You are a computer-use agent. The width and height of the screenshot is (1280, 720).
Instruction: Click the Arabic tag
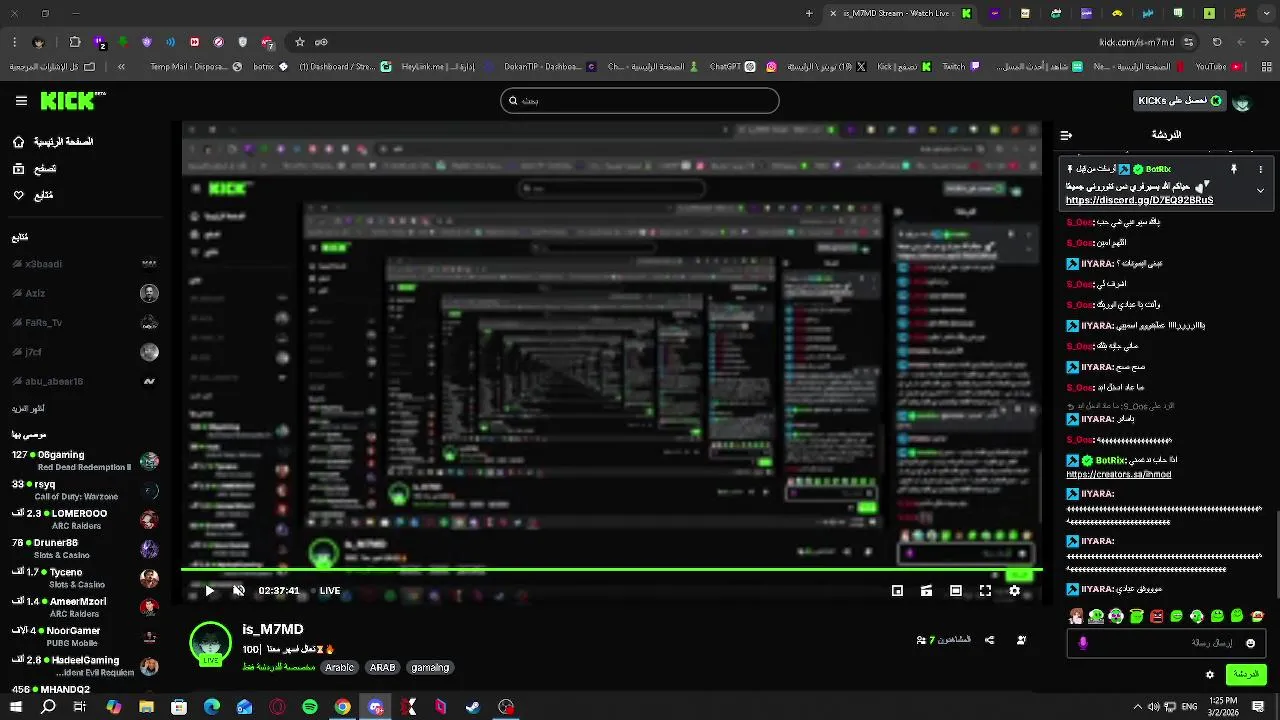(340, 667)
